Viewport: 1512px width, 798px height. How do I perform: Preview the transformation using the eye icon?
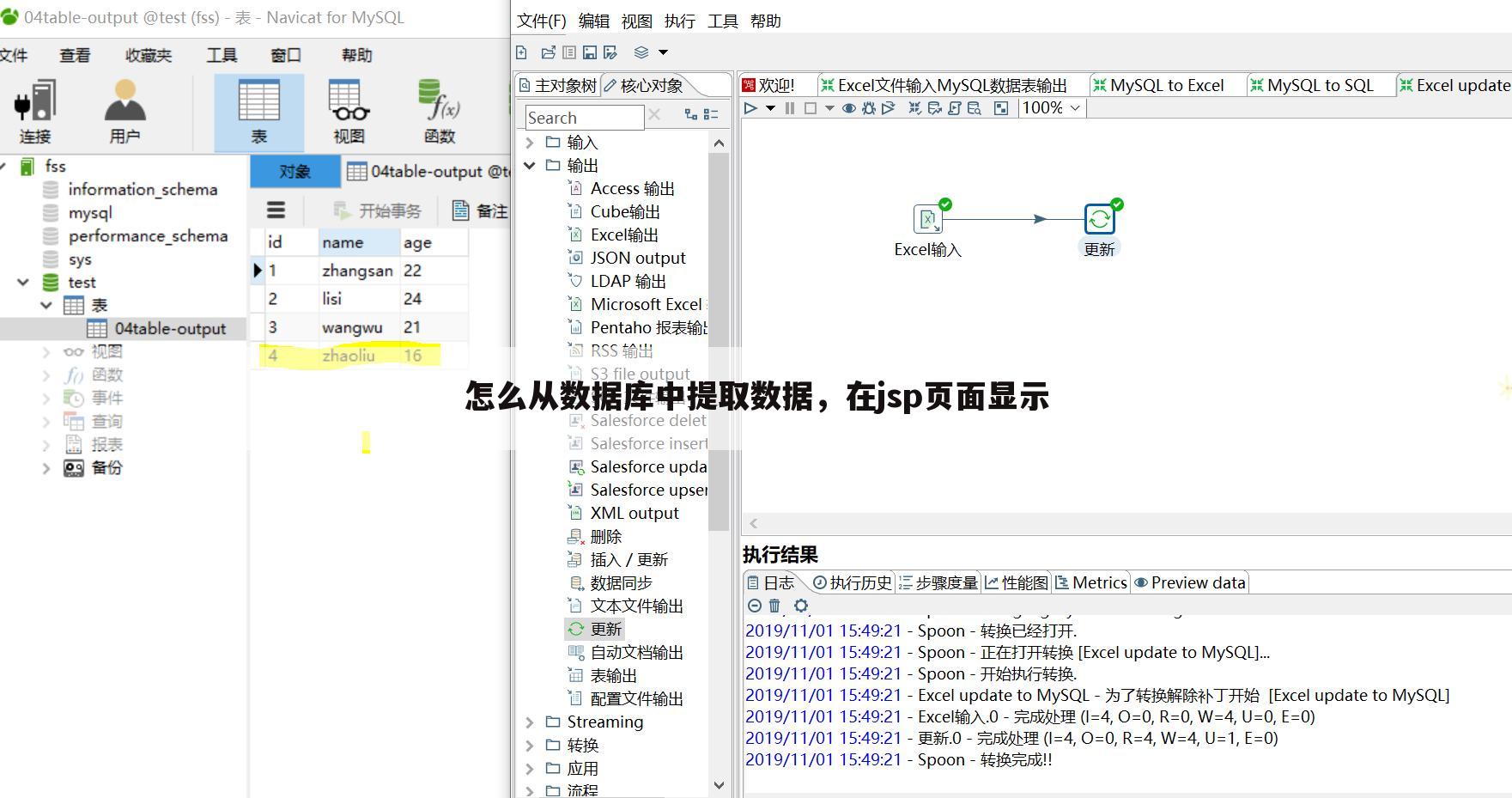click(850, 108)
